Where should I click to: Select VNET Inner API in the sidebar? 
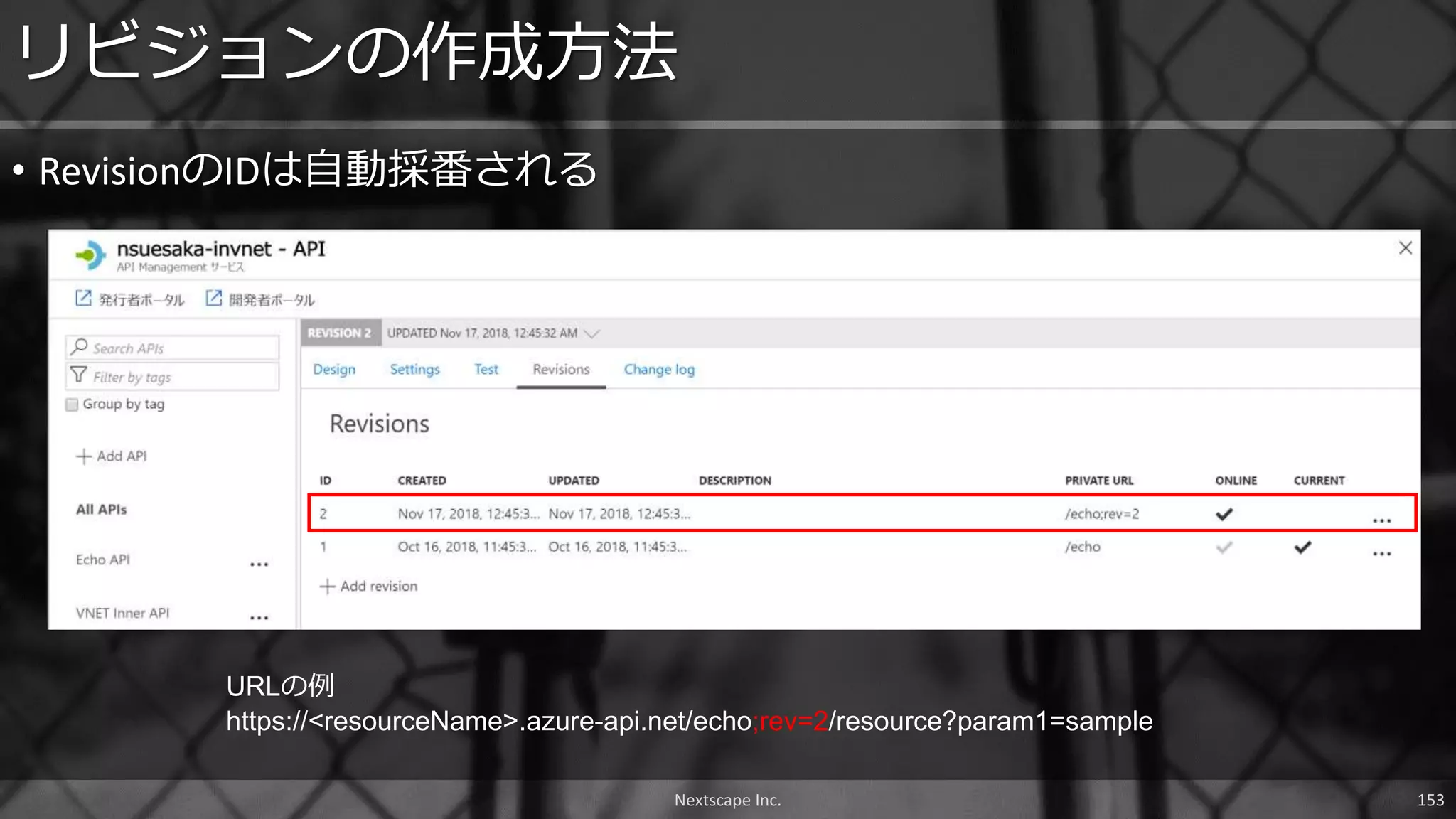tap(123, 614)
